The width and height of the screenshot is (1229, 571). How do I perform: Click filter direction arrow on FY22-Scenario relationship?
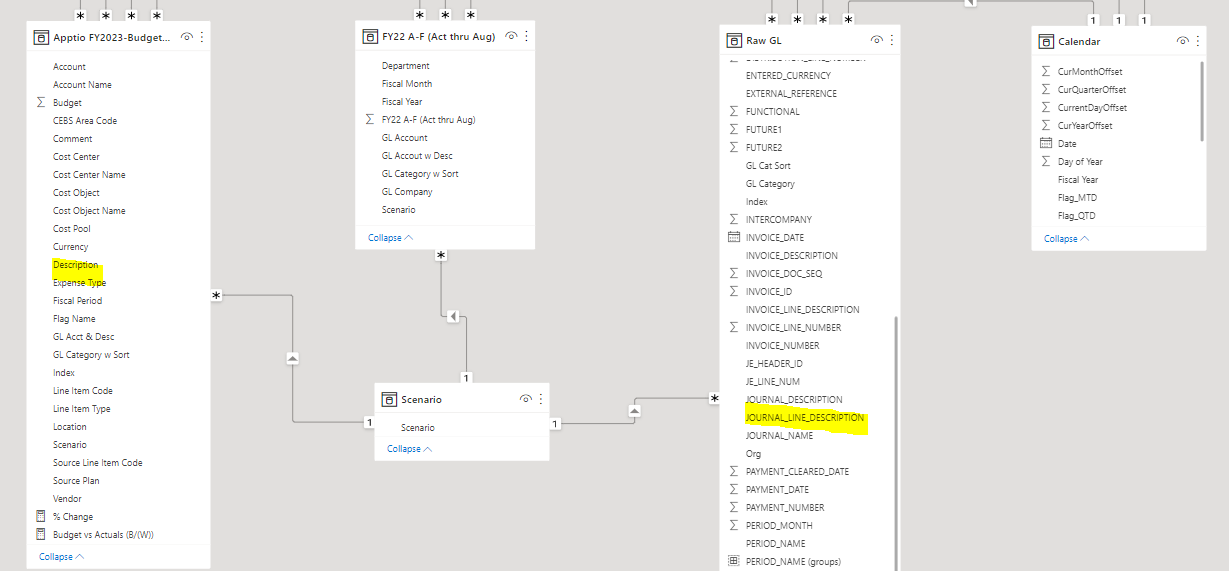pyautogui.click(x=453, y=317)
